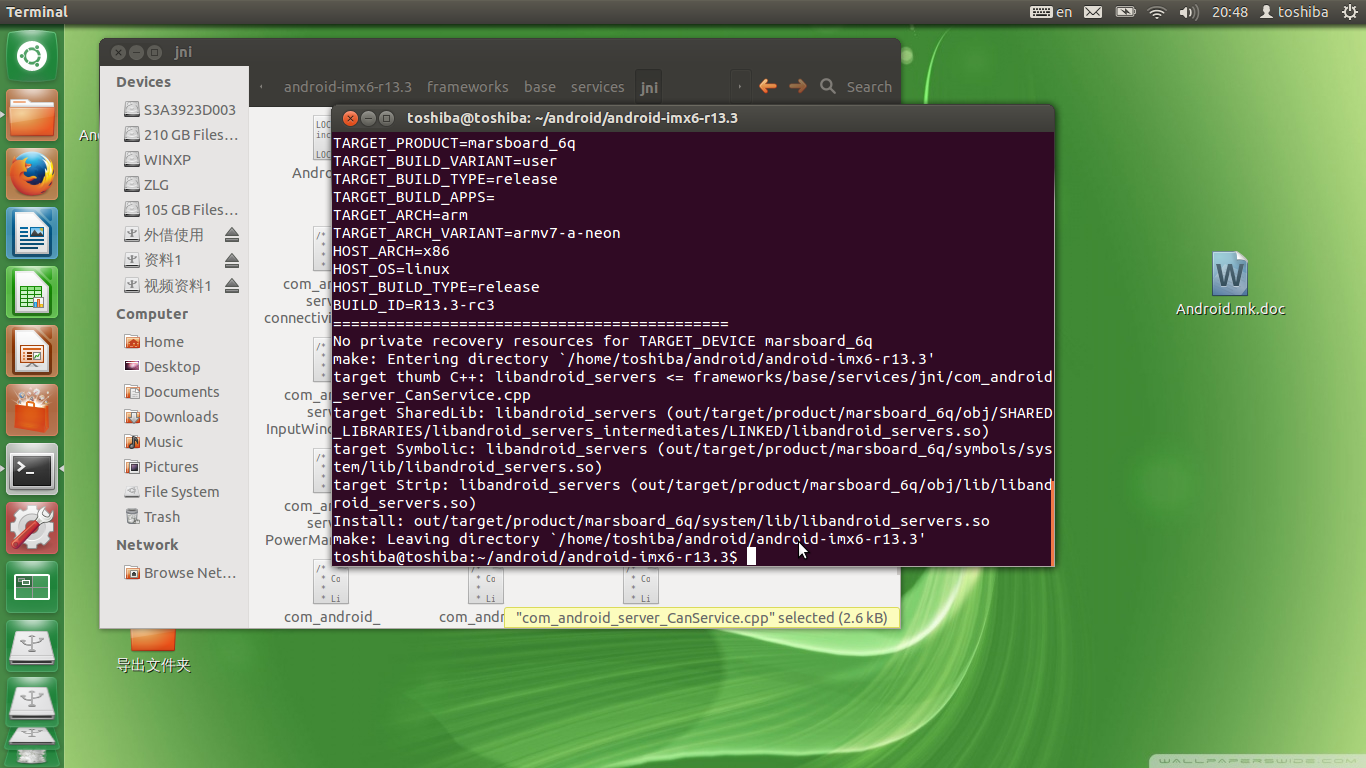The height and width of the screenshot is (768, 1366).
Task: Select the services path bar segment
Action: tap(597, 87)
